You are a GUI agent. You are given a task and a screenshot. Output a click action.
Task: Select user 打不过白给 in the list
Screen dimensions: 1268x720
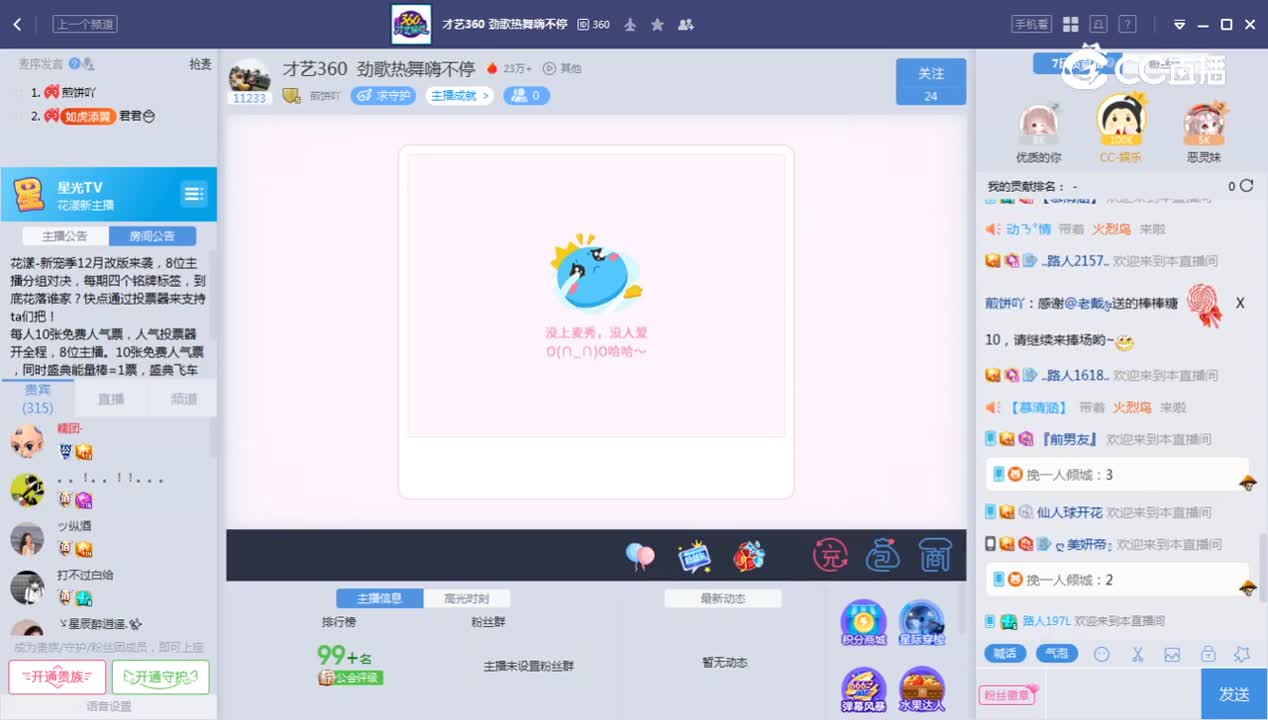coord(85,575)
